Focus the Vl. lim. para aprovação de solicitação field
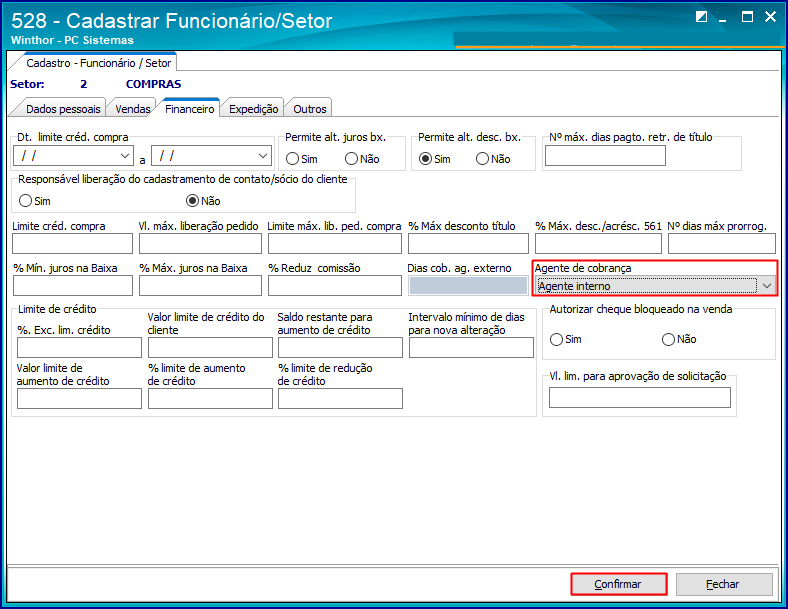This screenshot has width=788, height=609. coord(640,397)
